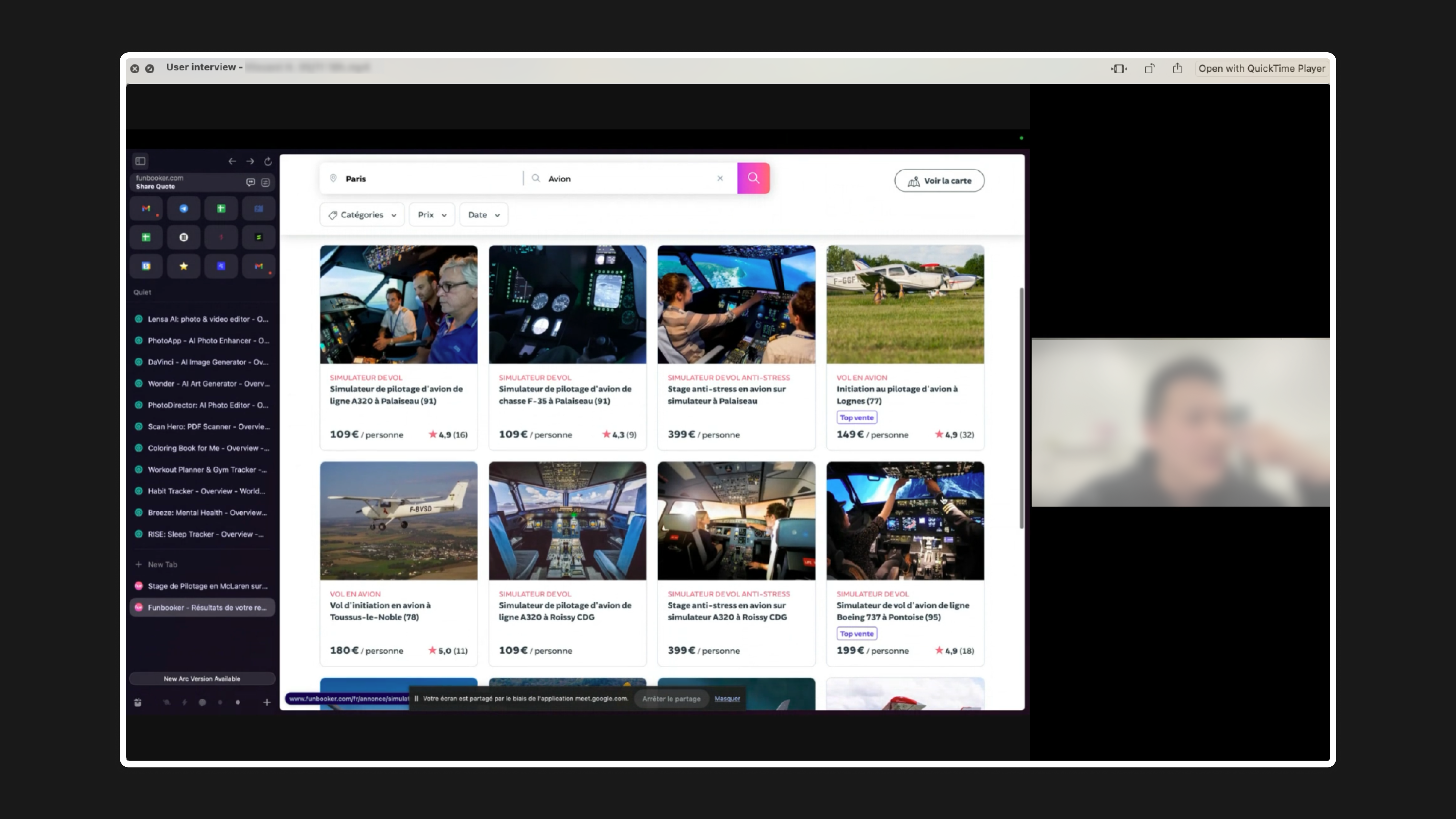Click the Voir la carte button

click(939, 181)
